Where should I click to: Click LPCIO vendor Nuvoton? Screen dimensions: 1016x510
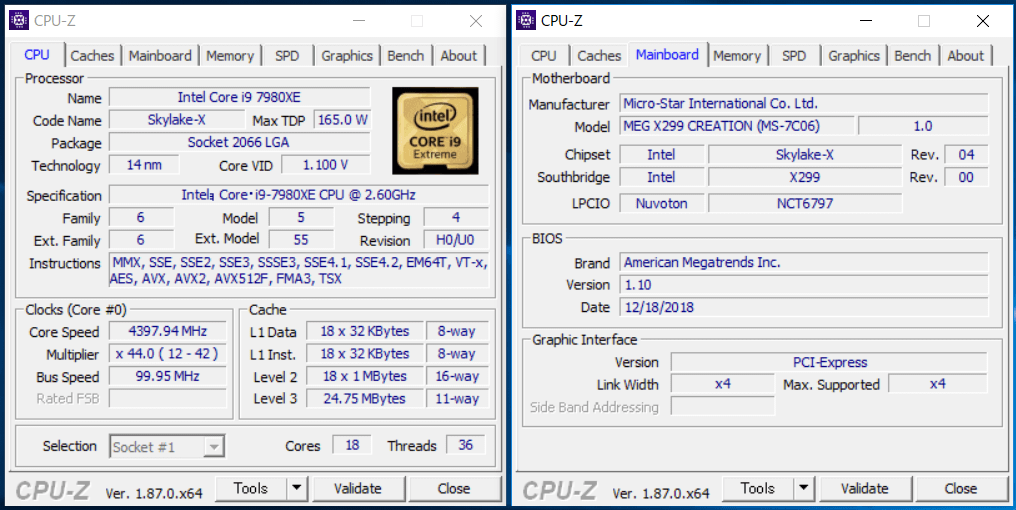pos(661,203)
